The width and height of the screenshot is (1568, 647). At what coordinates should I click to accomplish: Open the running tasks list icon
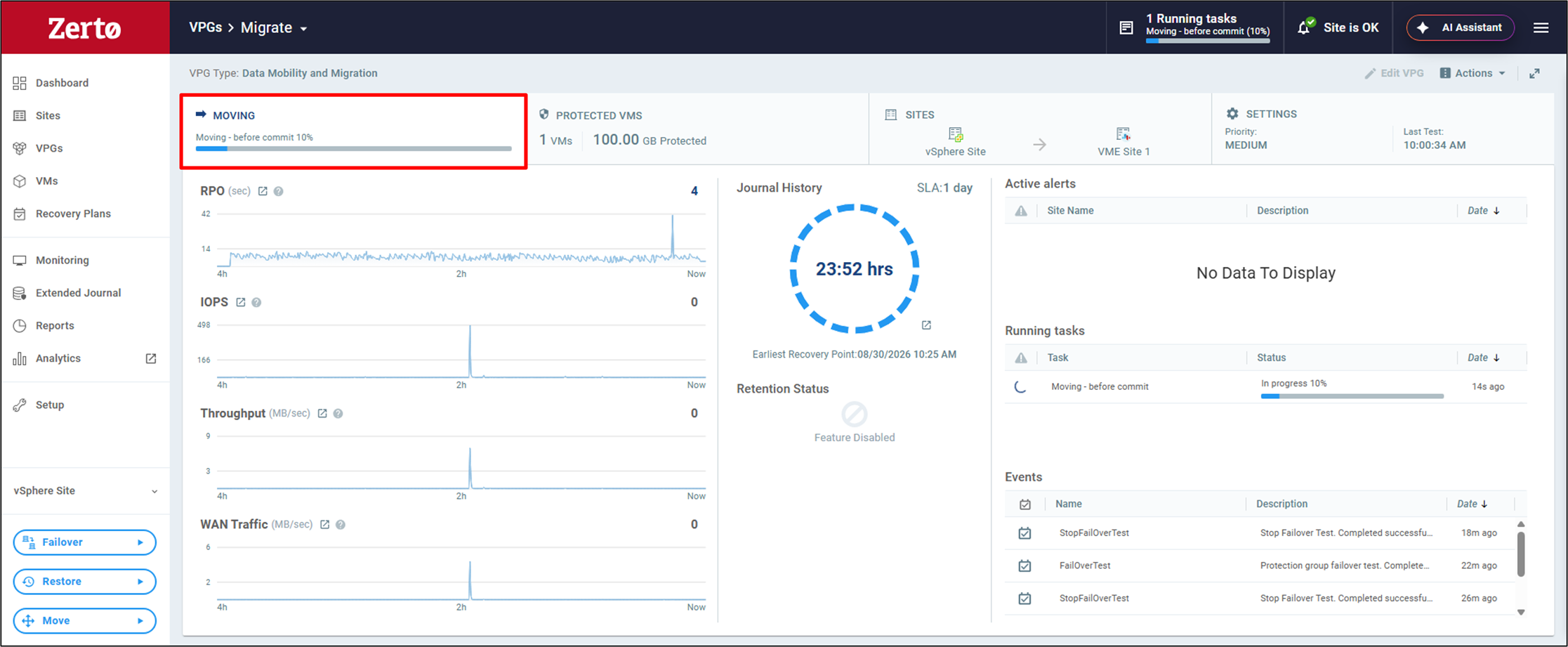pos(1126,27)
